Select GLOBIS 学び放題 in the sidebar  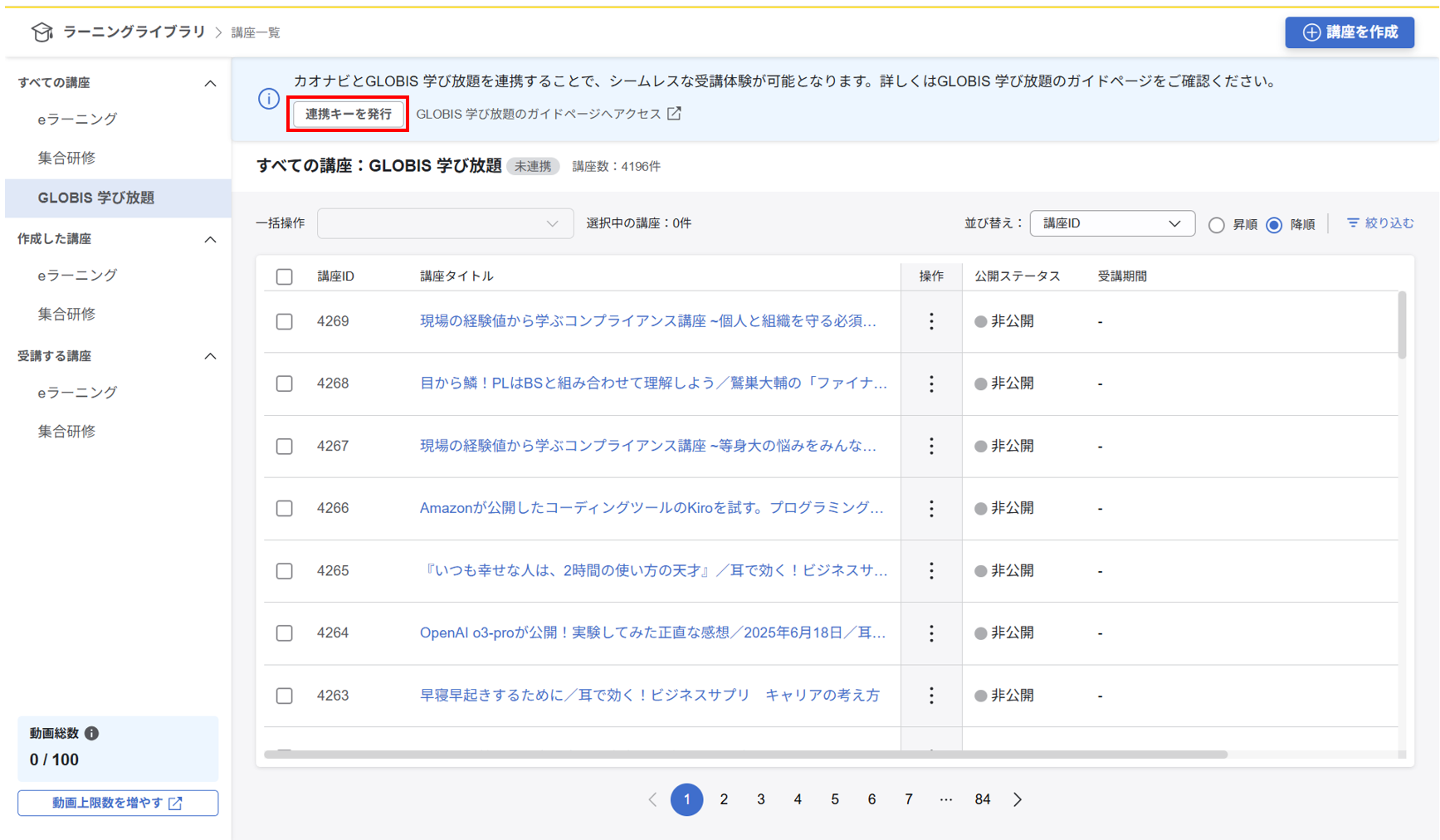[x=96, y=198]
